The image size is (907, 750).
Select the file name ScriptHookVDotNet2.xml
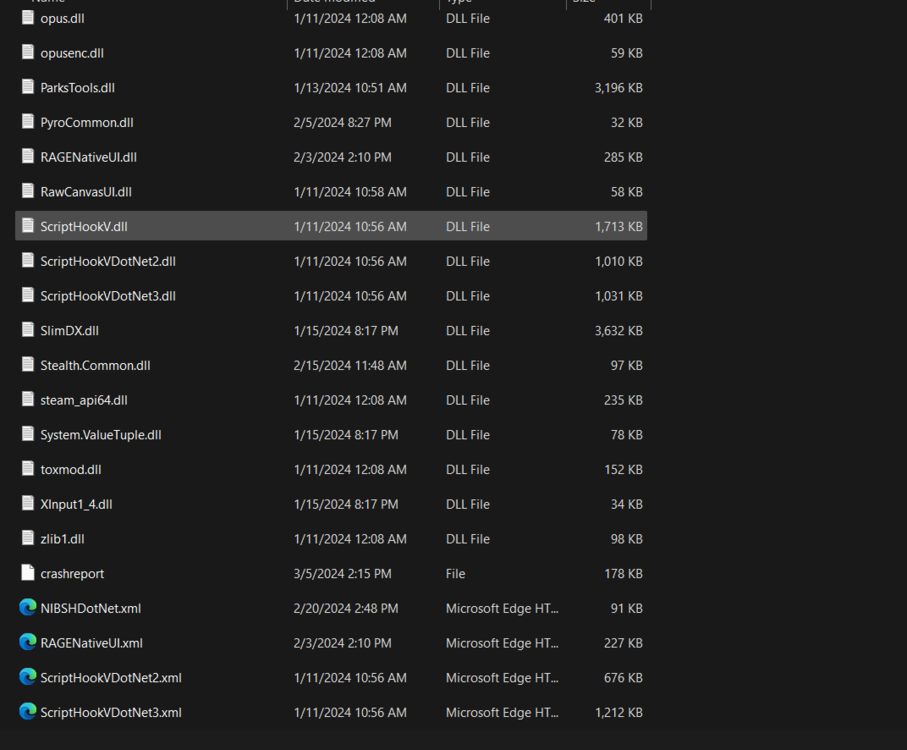click(x=111, y=678)
